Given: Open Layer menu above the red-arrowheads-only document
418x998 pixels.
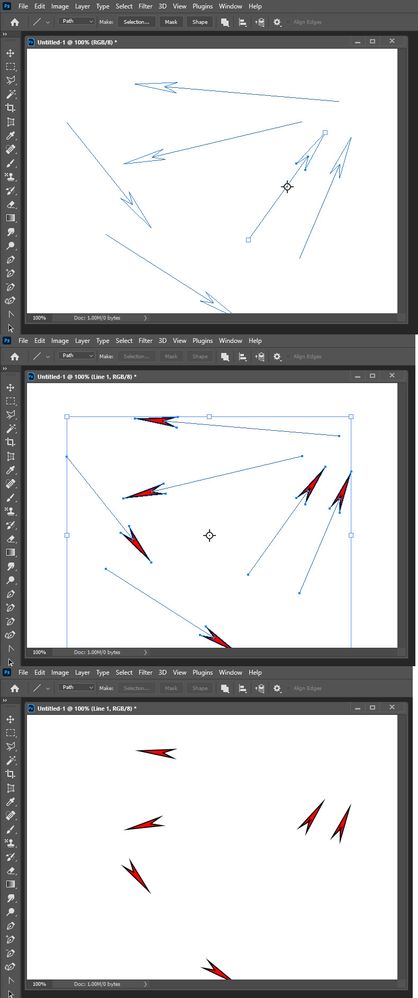Looking at the screenshot, I should [x=82, y=672].
